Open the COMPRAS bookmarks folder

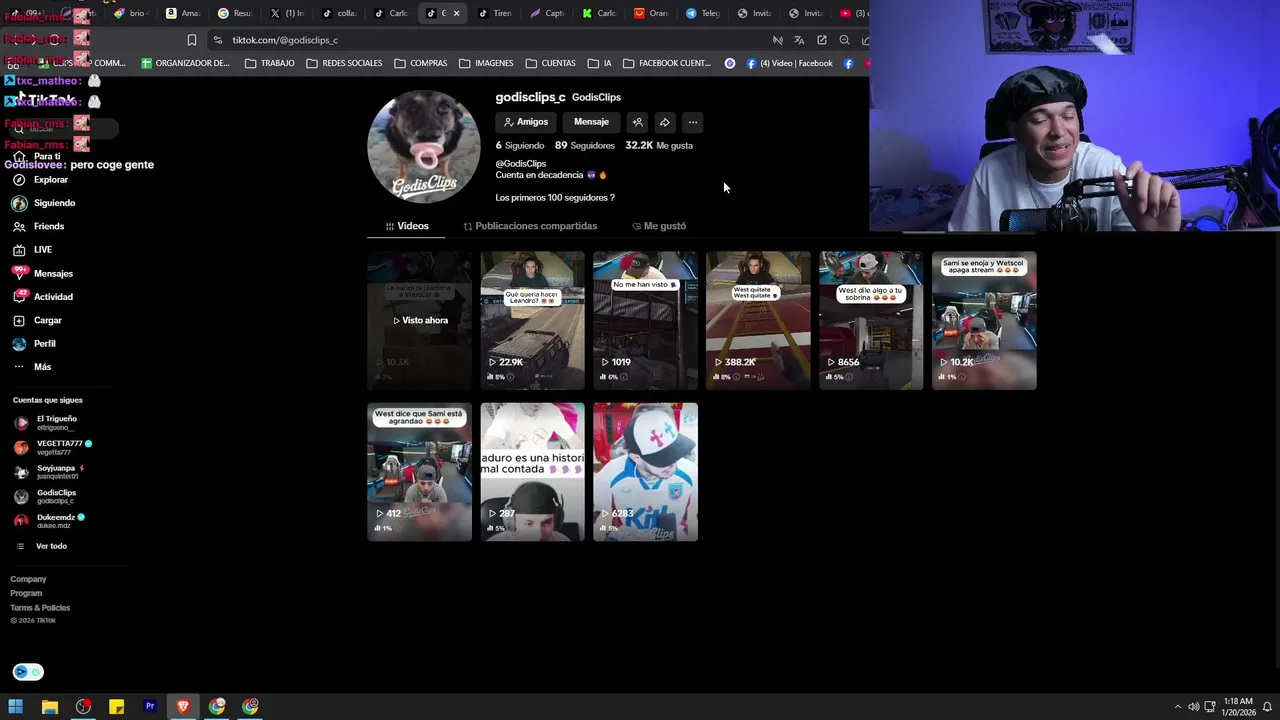pyautogui.click(x=421, y=63)
